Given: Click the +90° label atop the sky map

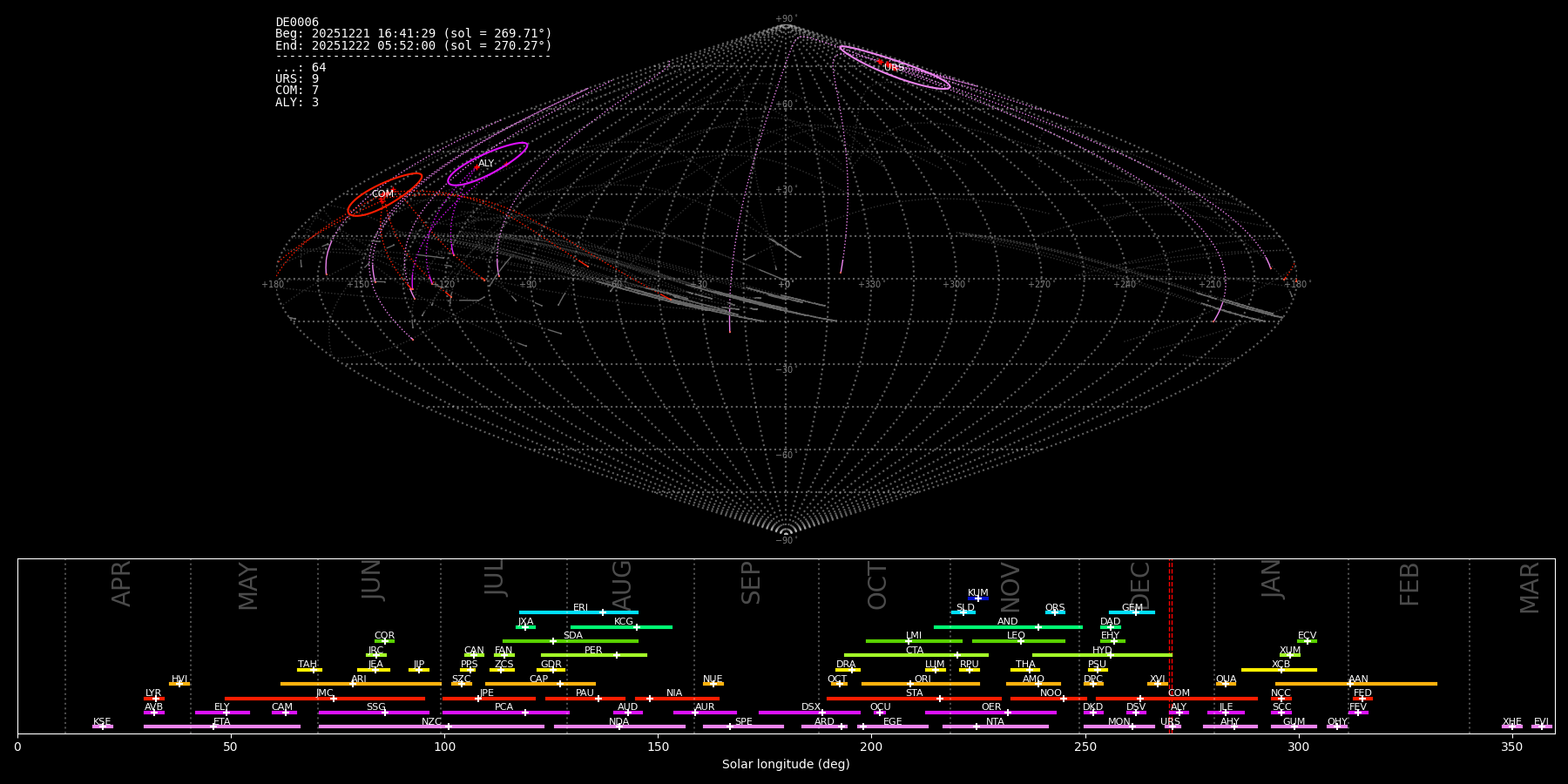Looking at the screenshot, I should (786, 19).
